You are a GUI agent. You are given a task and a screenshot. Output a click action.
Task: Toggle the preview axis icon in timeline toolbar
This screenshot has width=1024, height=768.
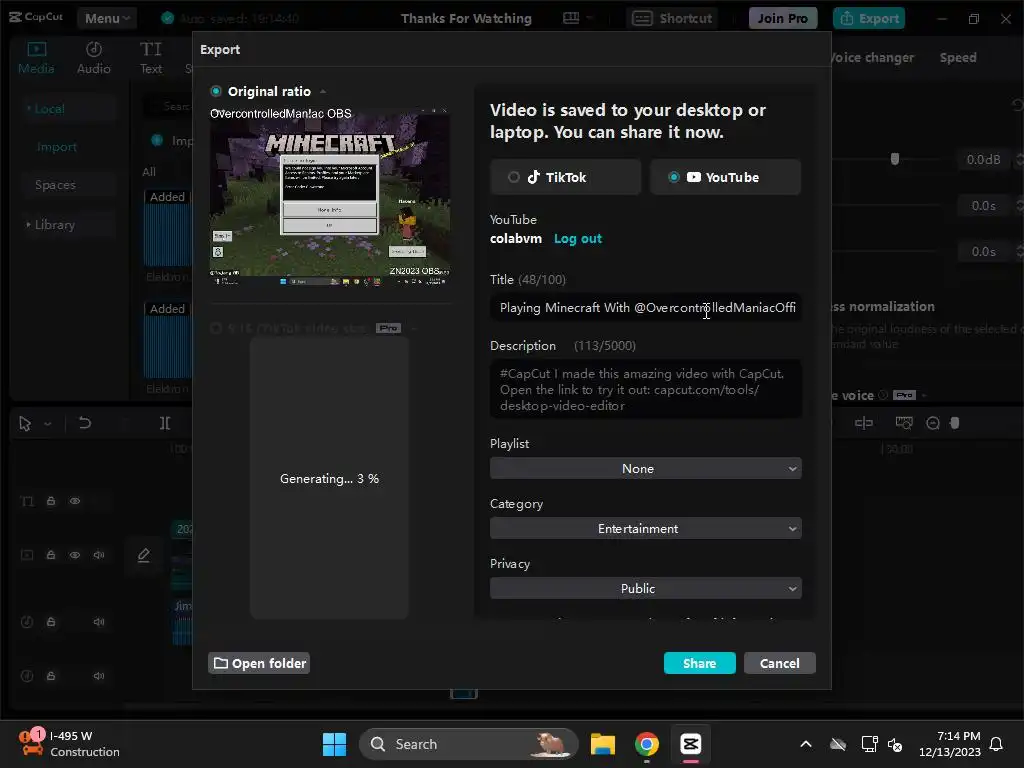point(904,423)
